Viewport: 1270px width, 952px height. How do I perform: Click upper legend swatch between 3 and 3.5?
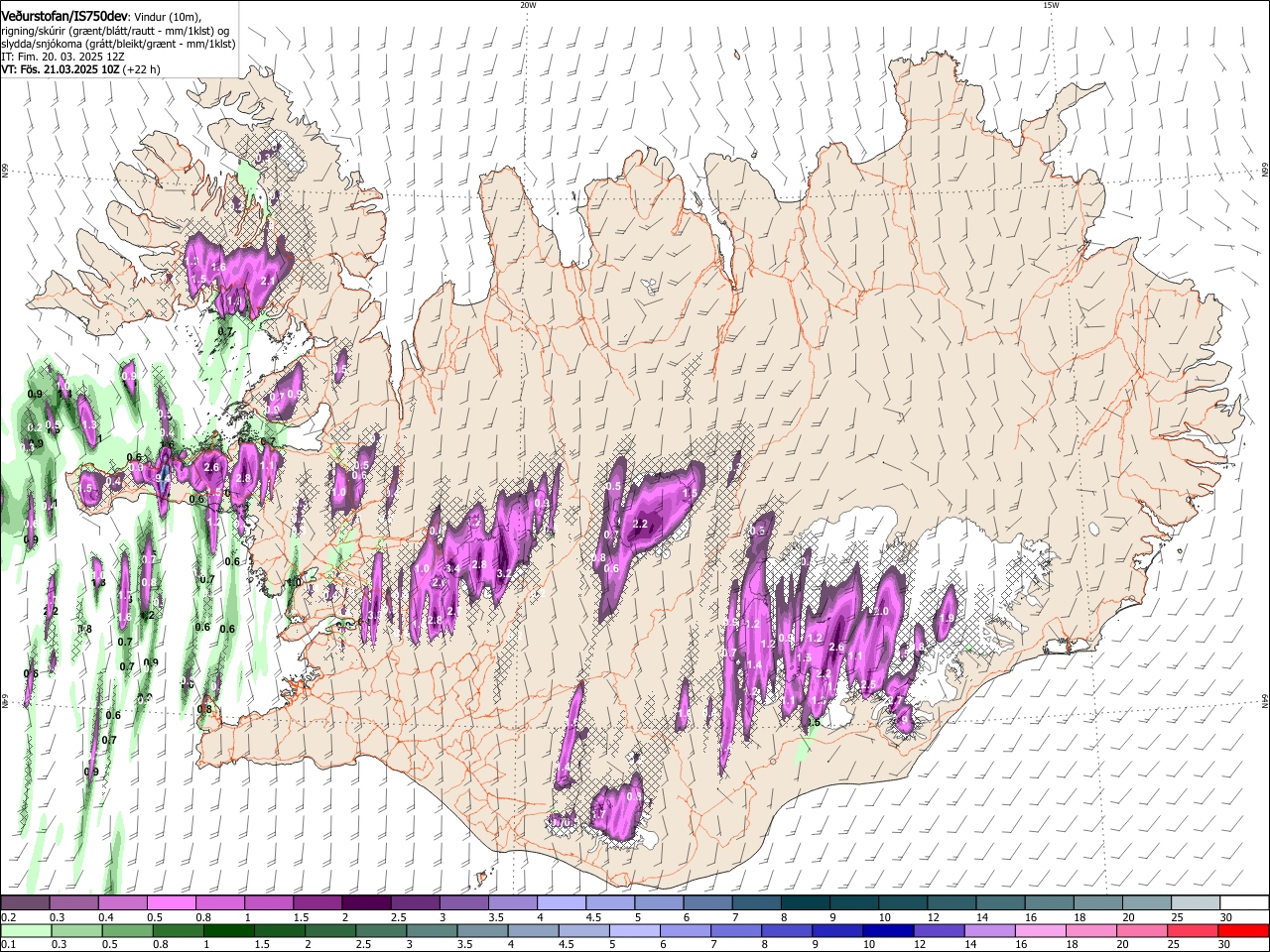[464, 903]
